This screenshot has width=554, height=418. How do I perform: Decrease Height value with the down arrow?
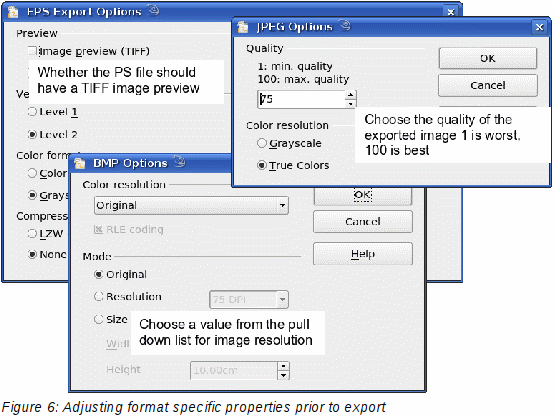coord(283,375)
